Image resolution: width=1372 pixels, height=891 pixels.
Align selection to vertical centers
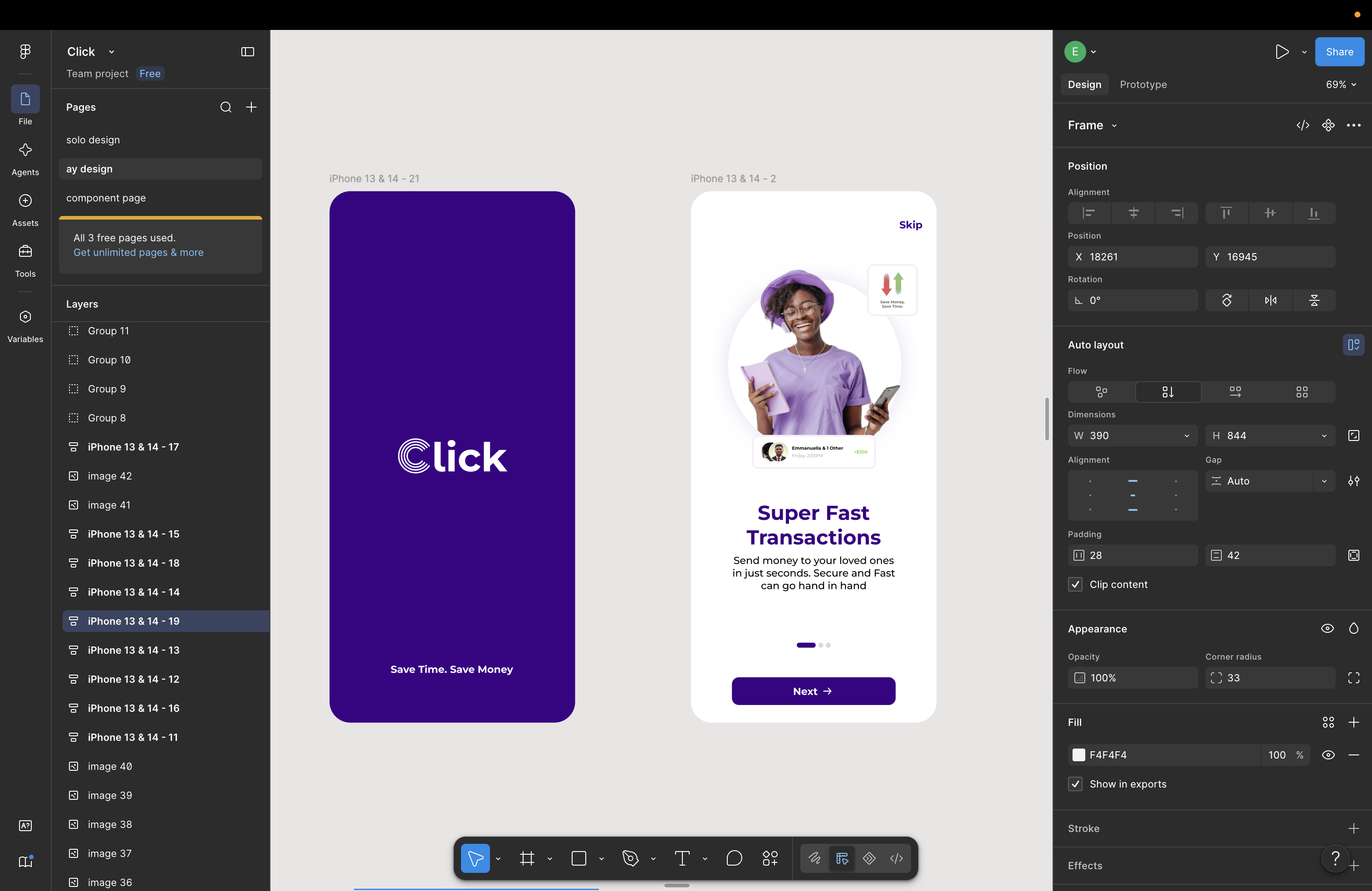pyautogui.click(x=1270, y=213)
